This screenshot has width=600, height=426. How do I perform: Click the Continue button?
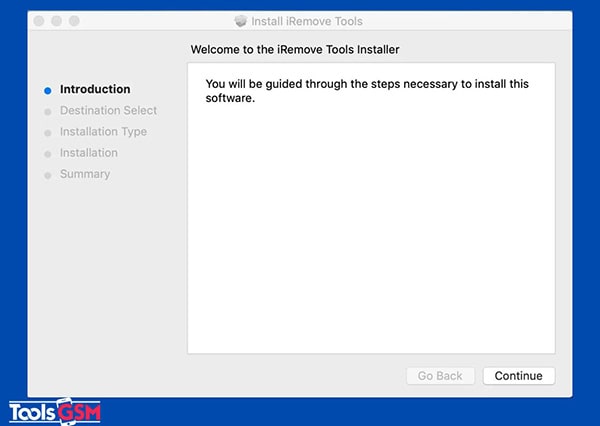518,376
